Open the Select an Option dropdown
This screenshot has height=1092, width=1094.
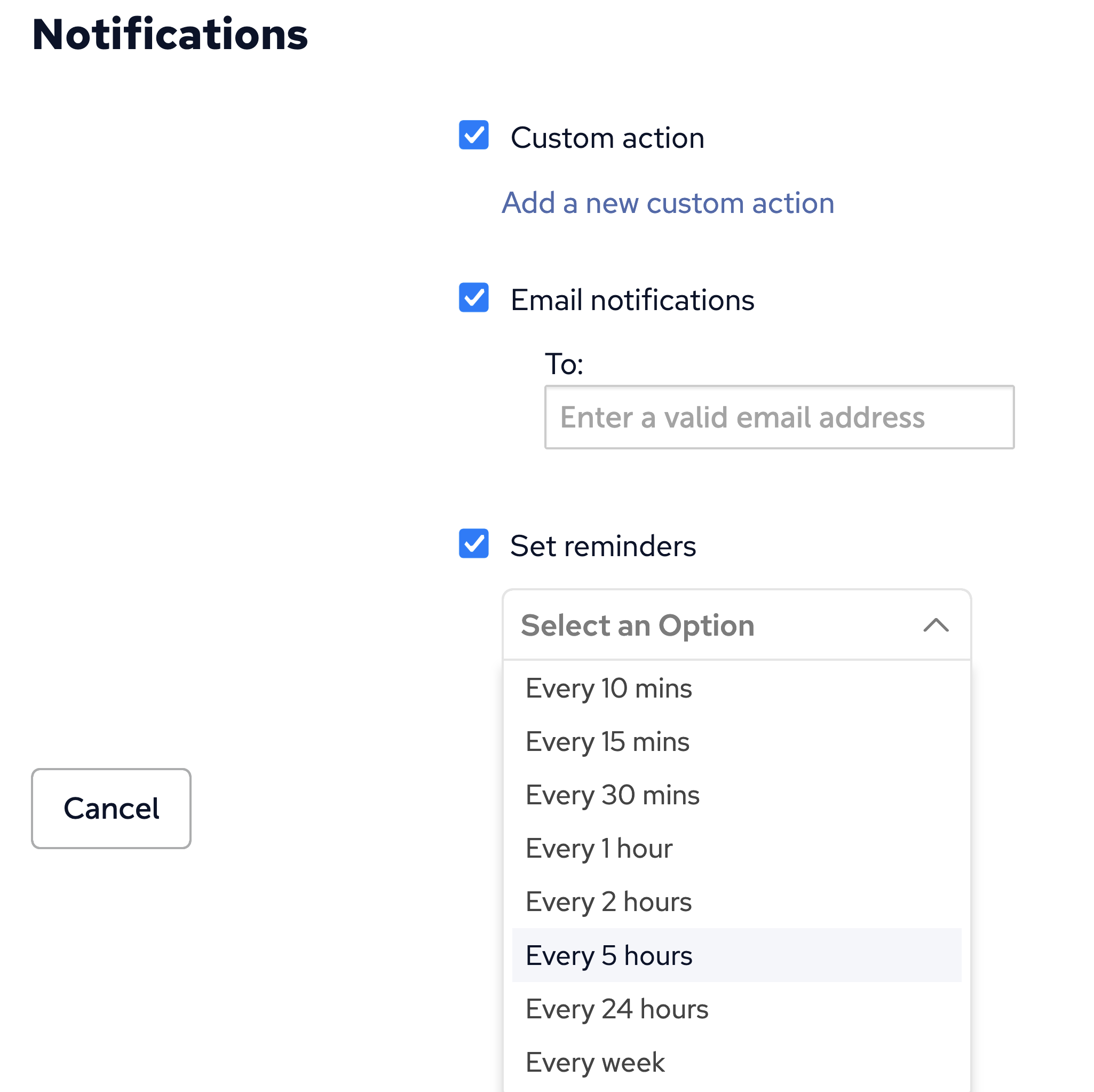(x=637, y=627)
